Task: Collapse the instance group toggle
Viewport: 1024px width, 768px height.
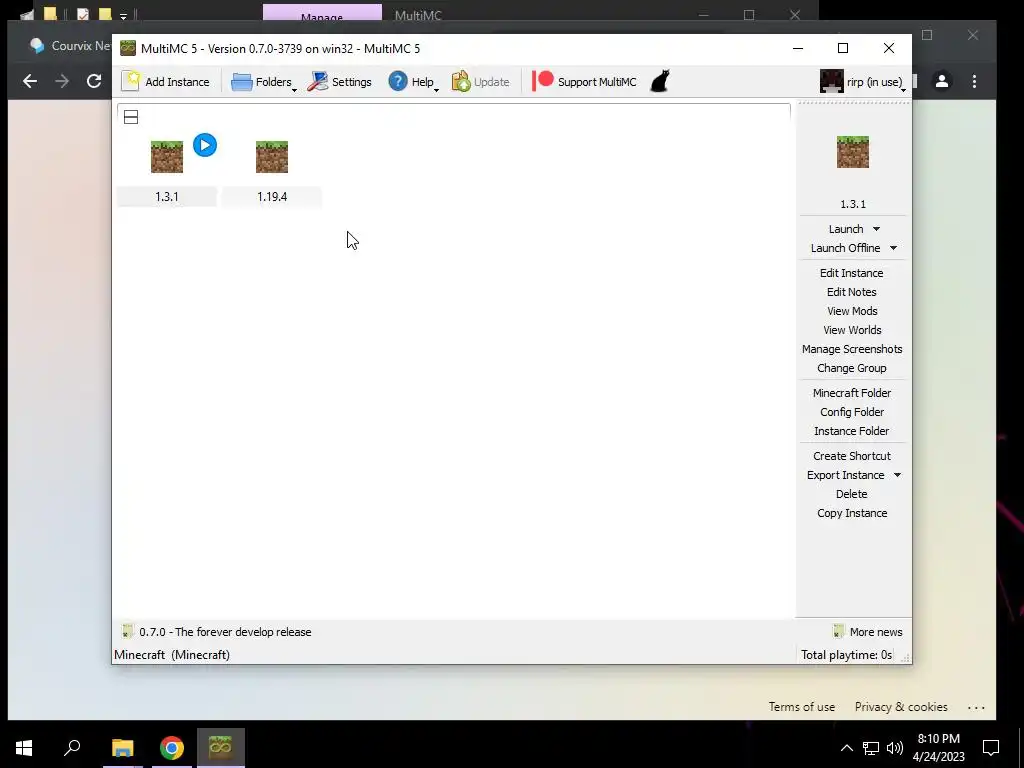Action: (131, 118)
